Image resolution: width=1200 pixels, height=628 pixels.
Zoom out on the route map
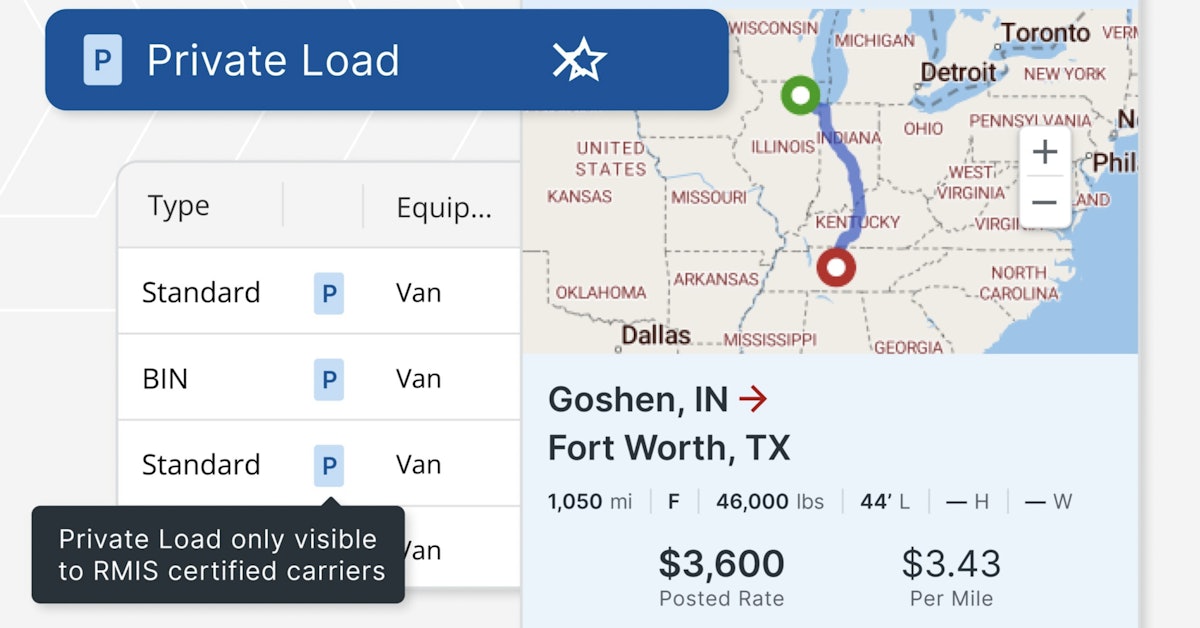tap(1044, 201)
